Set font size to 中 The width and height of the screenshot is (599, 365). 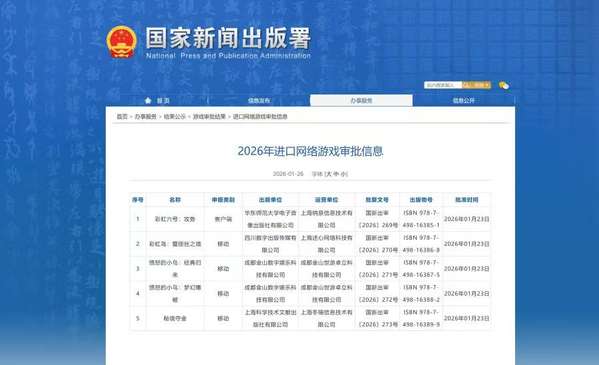(336, 174)
